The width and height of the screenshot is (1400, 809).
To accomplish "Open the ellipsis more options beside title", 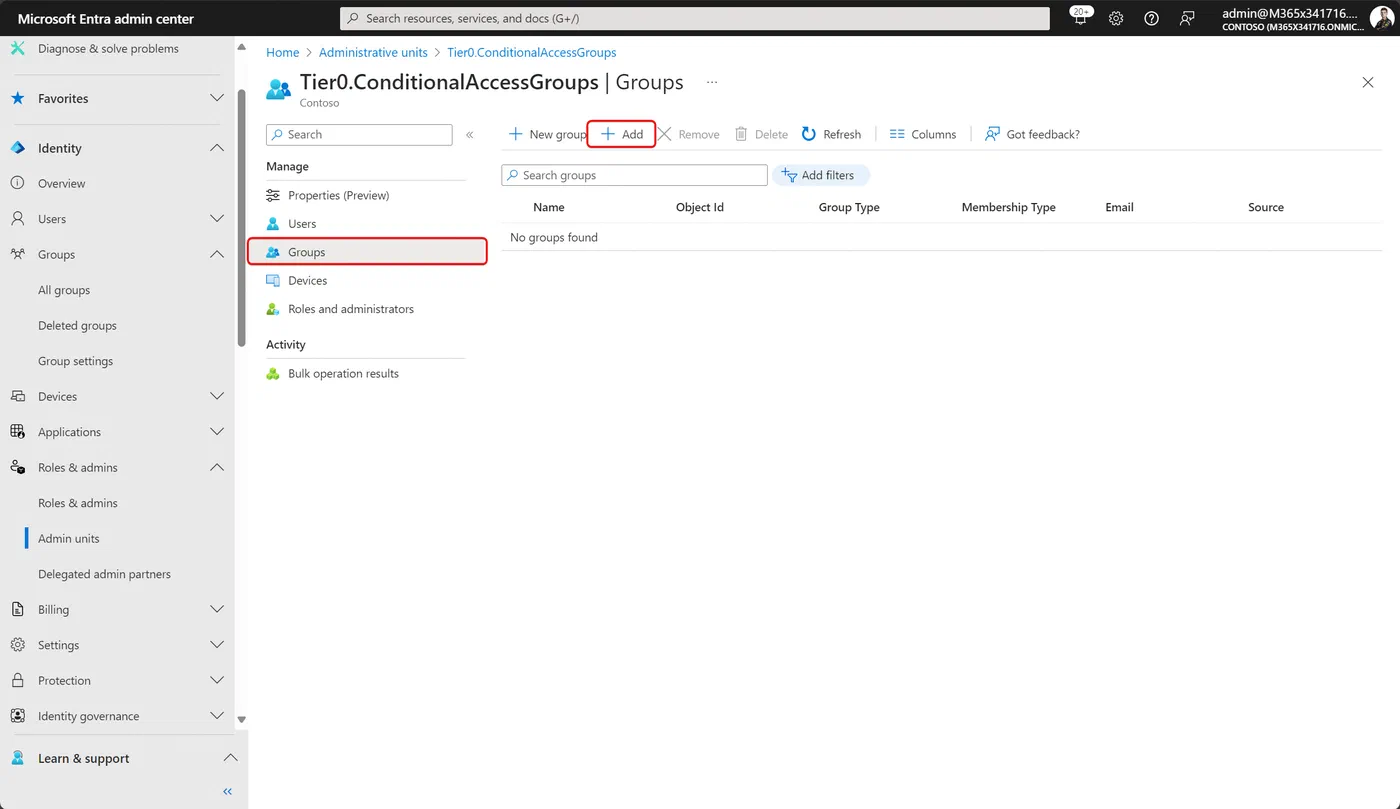I will point(712,82).
